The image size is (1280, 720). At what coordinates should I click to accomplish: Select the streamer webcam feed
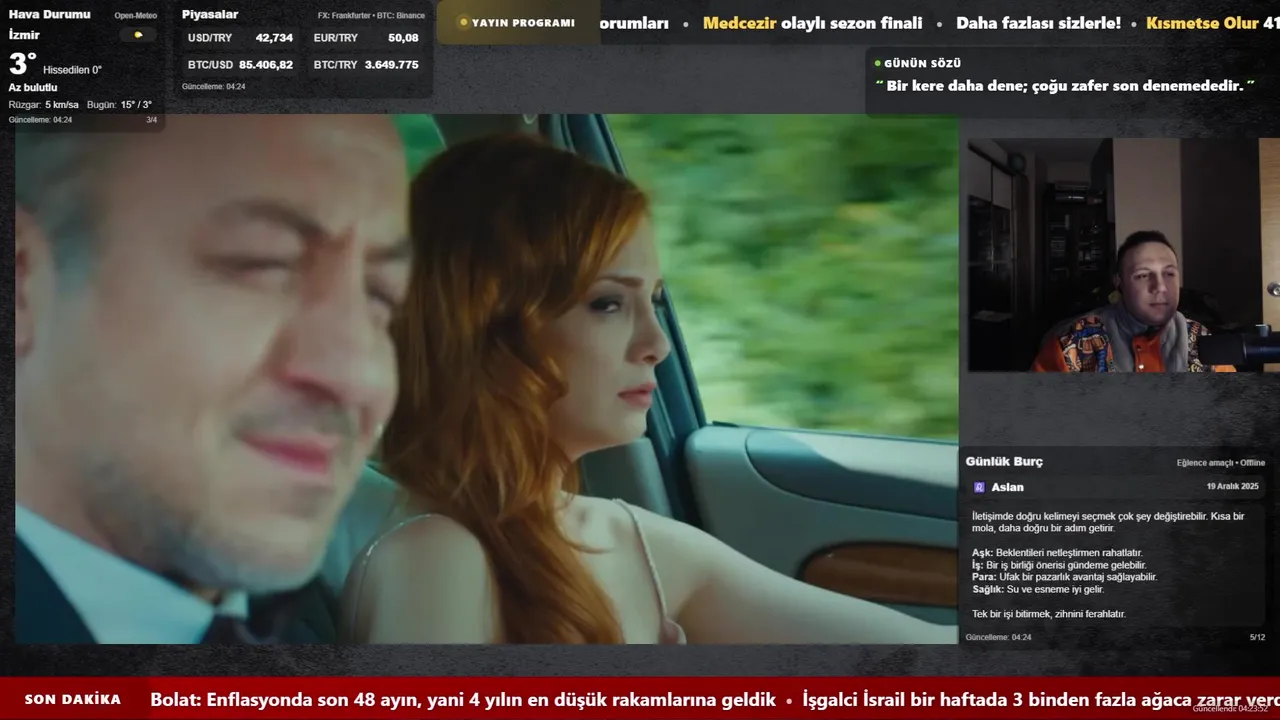(1123, 255)
